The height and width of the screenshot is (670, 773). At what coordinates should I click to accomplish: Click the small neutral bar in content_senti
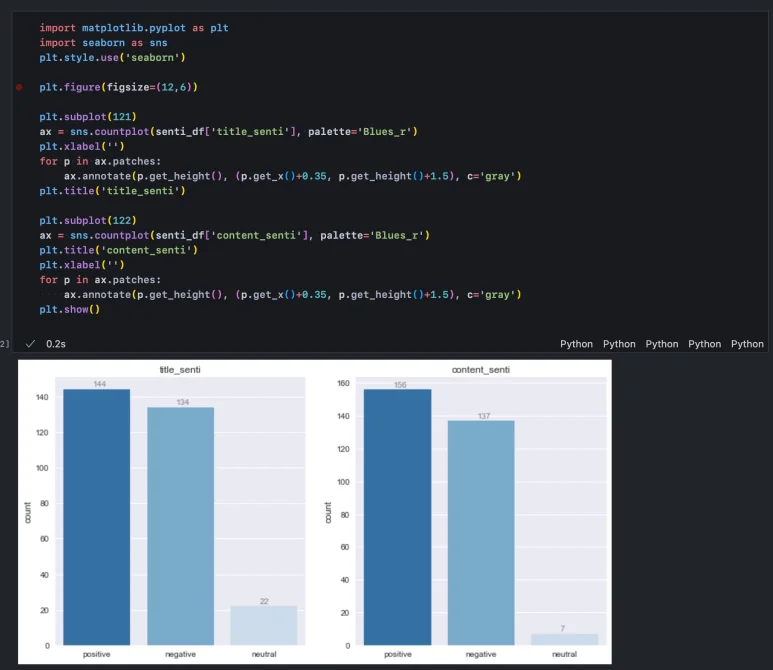pyautogui.click(x=564, y=639)
